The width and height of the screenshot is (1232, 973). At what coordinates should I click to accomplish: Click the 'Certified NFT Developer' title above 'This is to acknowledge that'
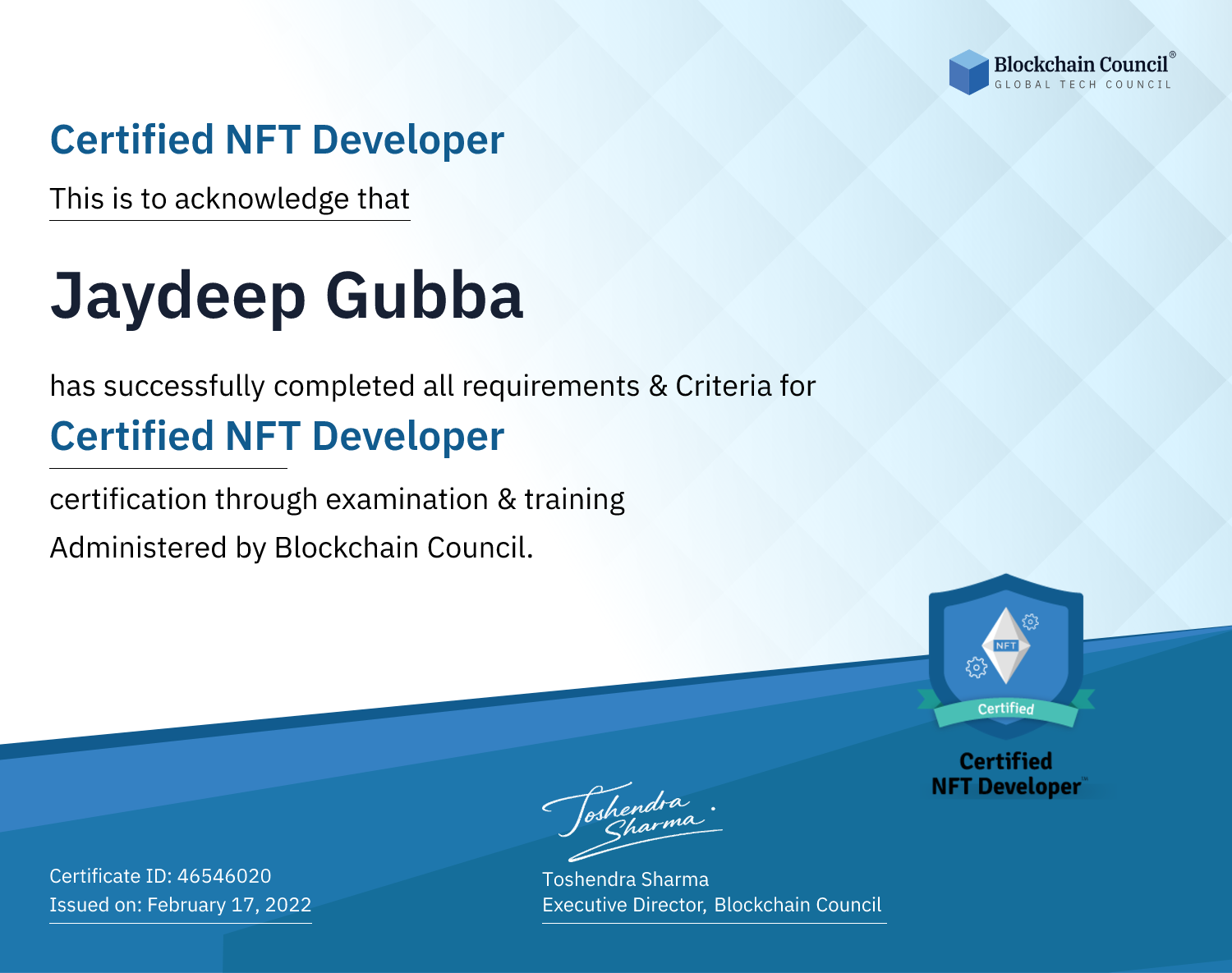(277, 140)
